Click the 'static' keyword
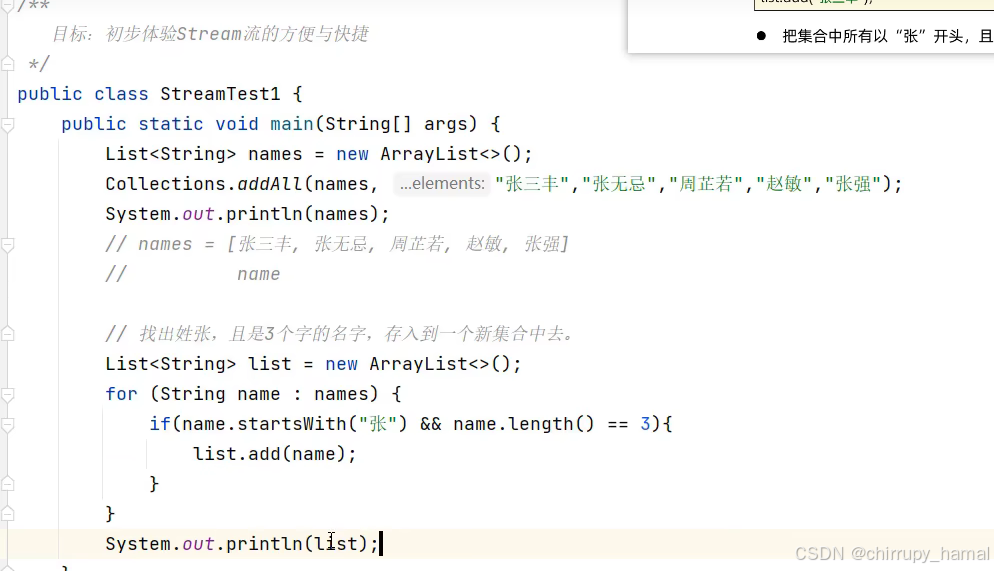Screen dimensions: 994x571 tap(171, 124)
